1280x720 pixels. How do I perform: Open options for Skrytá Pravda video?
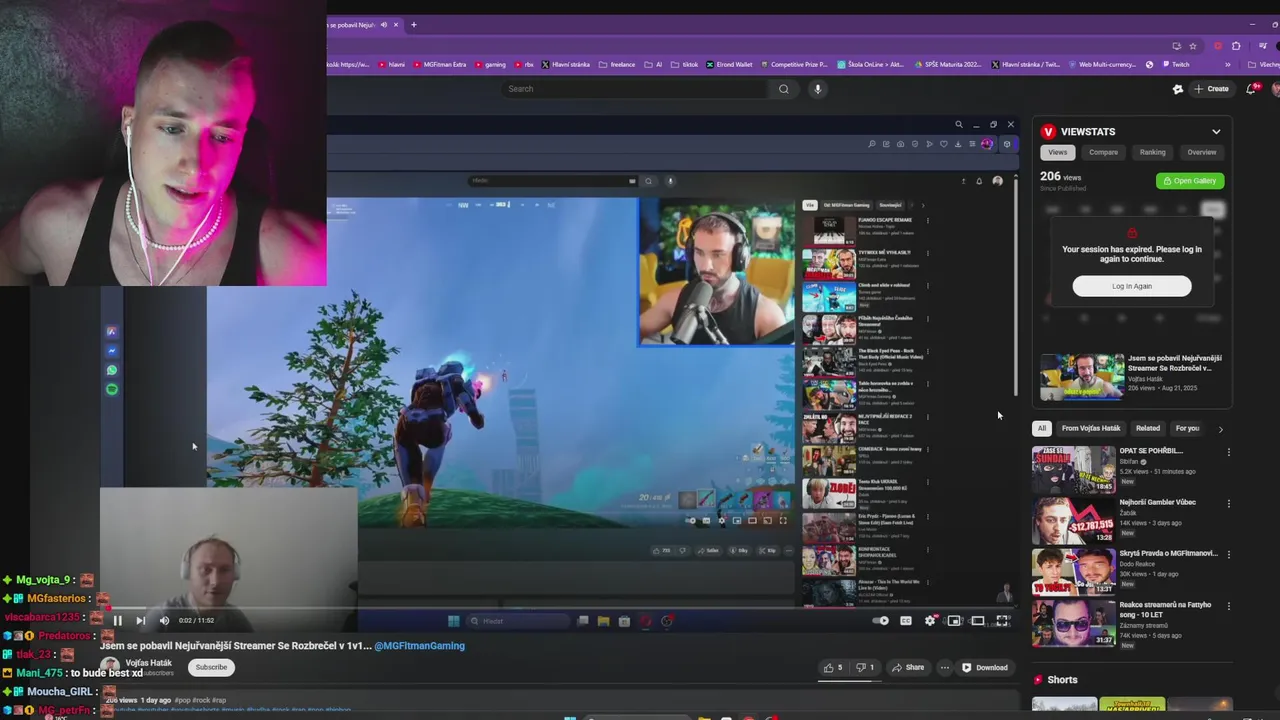pos(1228,554)
